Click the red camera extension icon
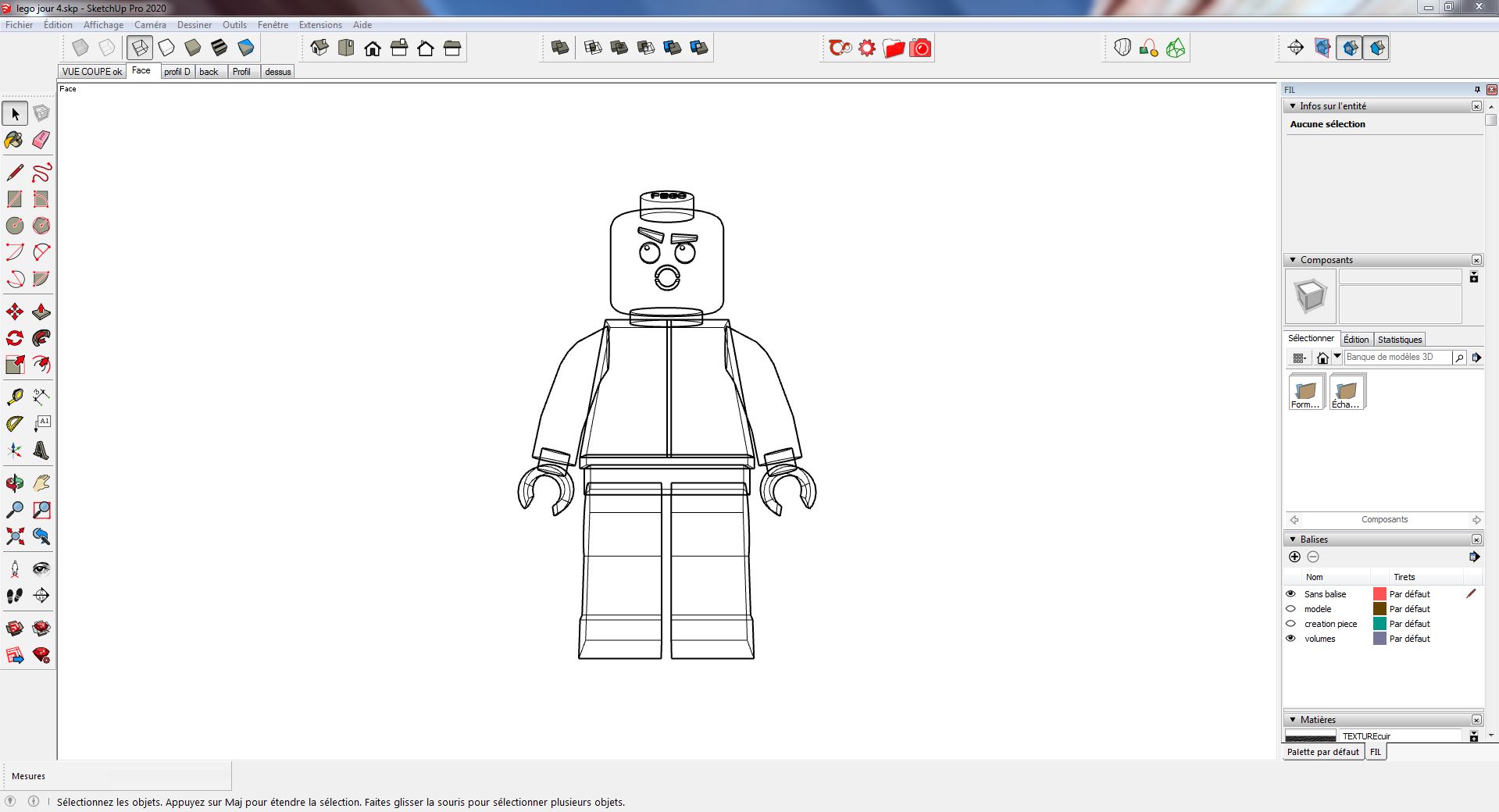Image resolution: width=1499 pixels, height=812 pixels. coord(921,48)
